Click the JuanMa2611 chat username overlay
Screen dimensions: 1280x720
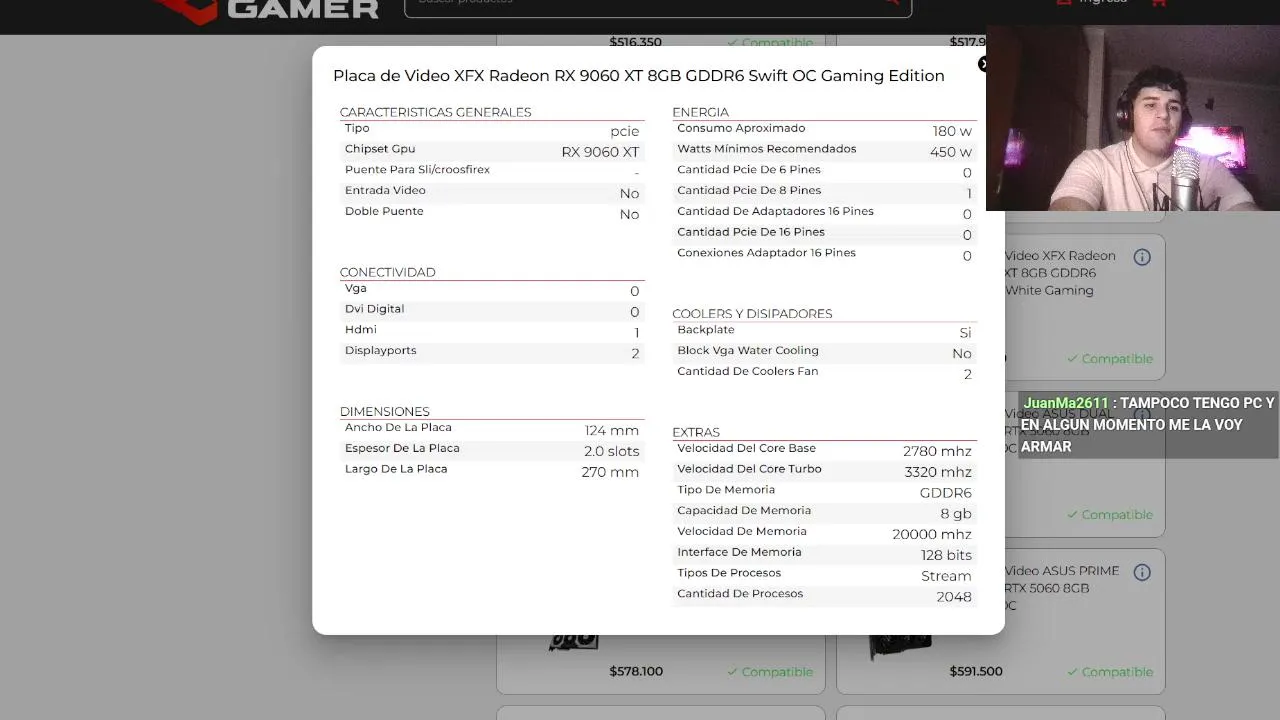coord(1066,403)
